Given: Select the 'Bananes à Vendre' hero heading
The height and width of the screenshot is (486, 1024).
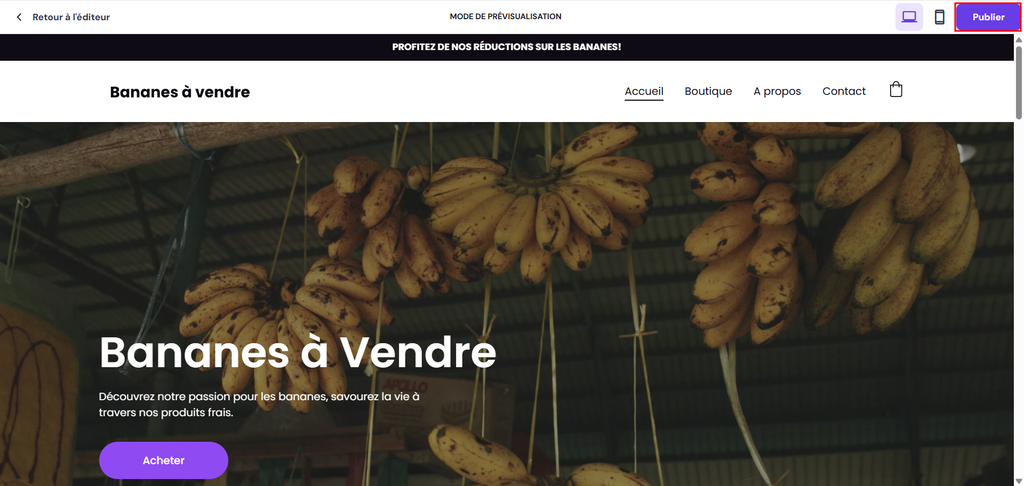Looking at the screenshot, I should click(298, 352).
